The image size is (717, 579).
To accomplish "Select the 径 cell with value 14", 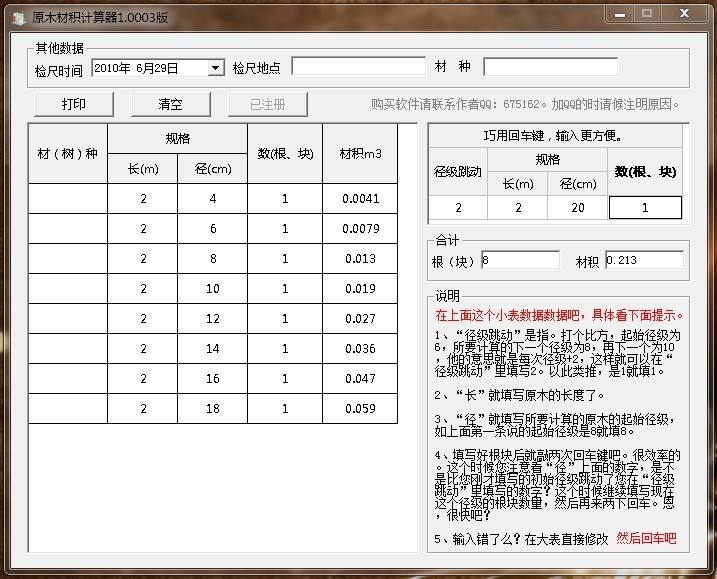I will tap(213, 348).
